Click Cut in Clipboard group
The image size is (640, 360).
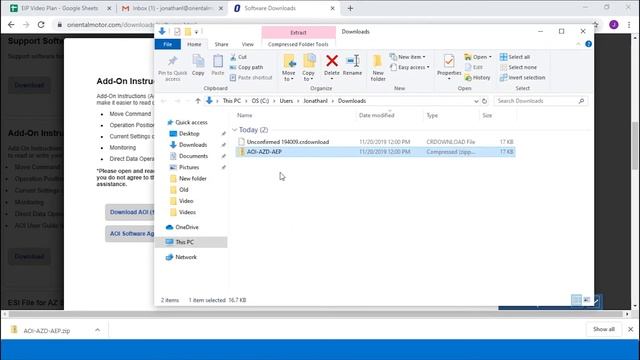point(238,57)
